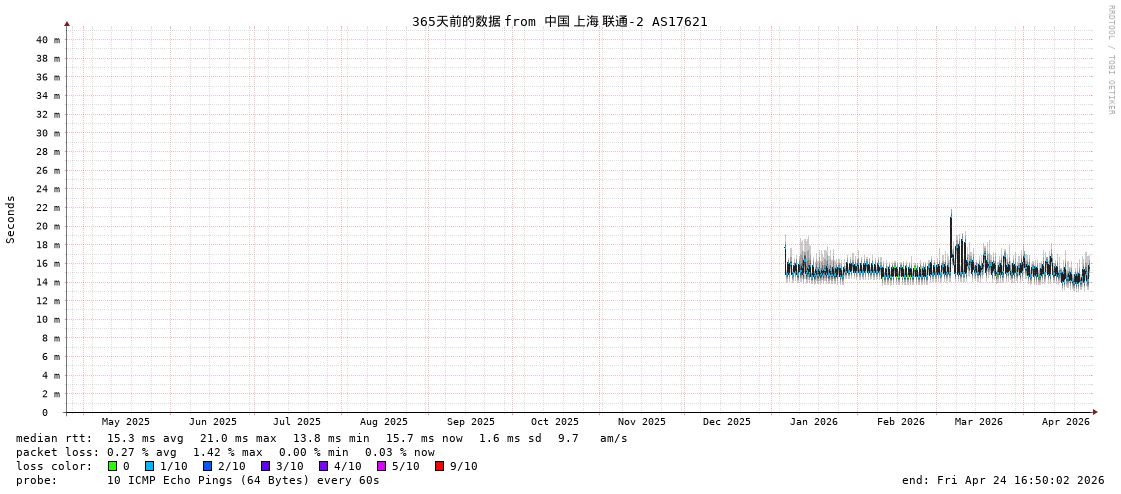Click the red 9/10 loss color swatch
This screenshot has height=494, width=1121.
[439, 466]
